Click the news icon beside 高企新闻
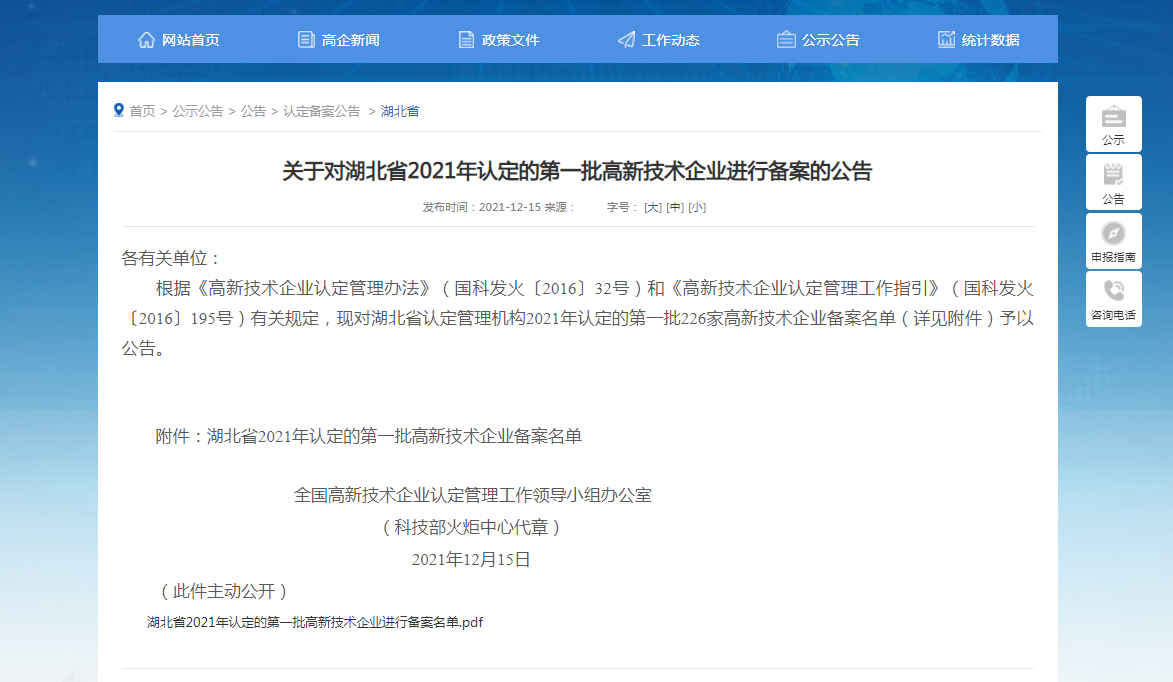Screen dimensions: 1173x682 coord(306,40)
